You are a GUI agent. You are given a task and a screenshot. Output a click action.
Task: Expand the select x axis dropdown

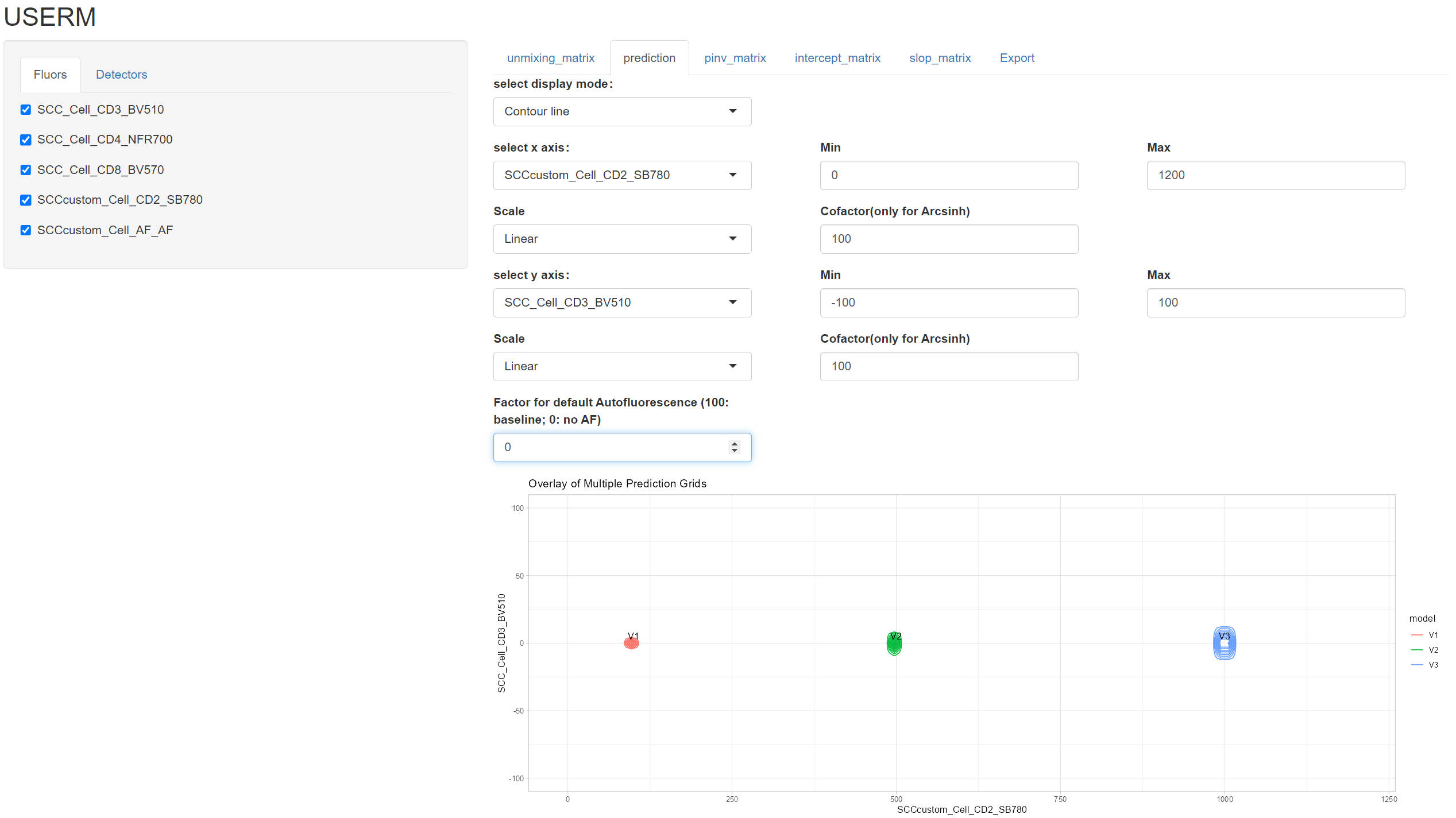[621, 175]
